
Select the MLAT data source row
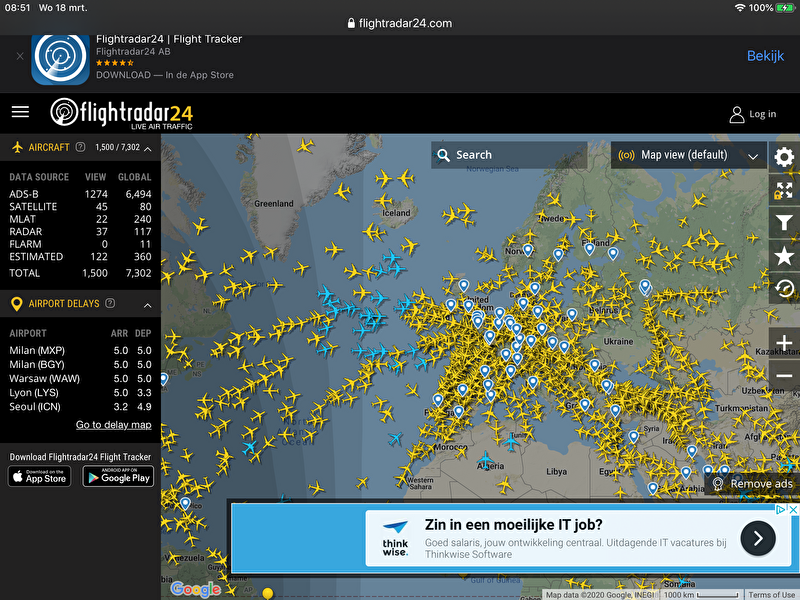(x=80, y=219)
